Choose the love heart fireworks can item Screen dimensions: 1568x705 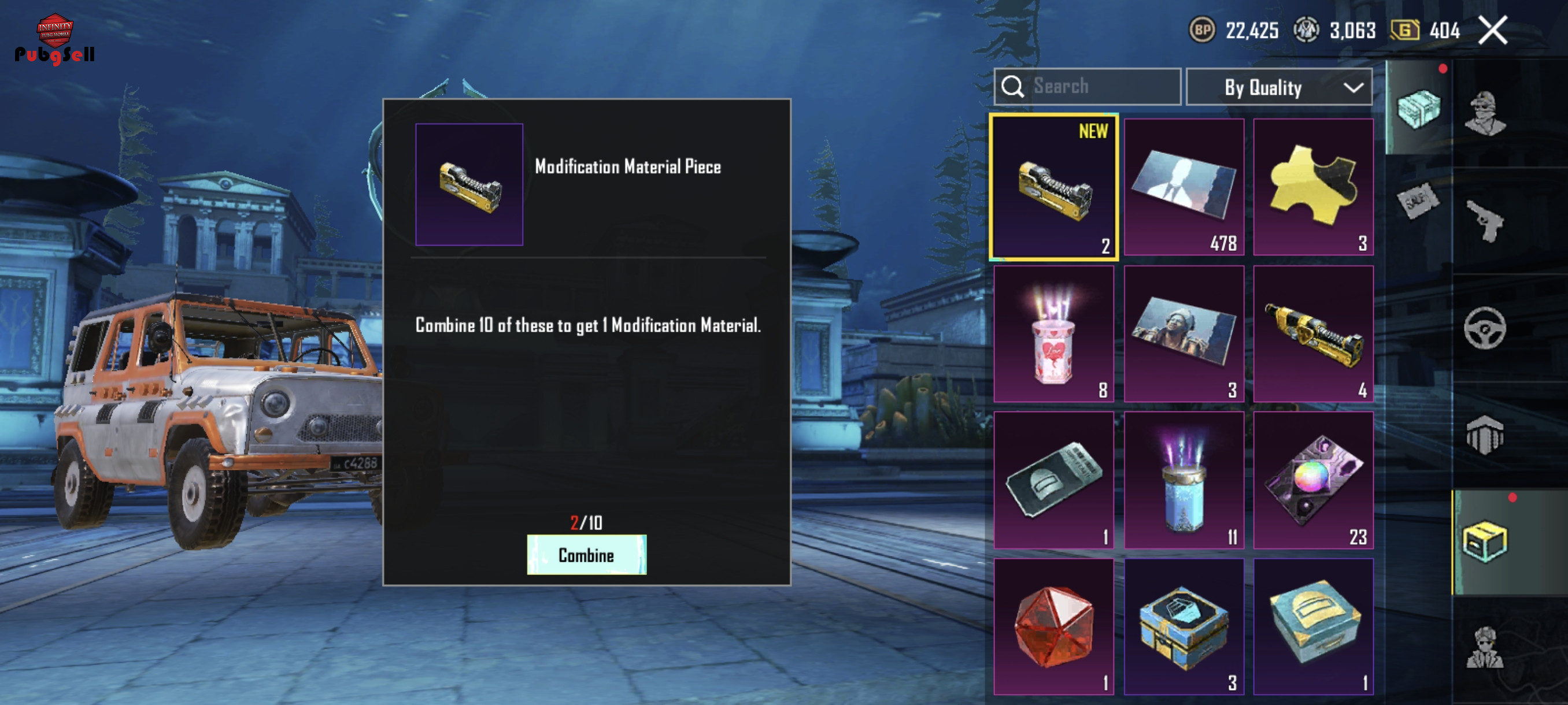click(x=1053, y=334)
